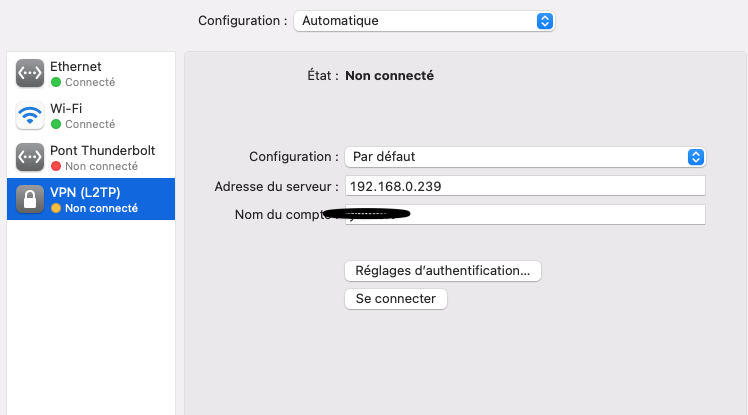
Task: Click the Pont Thunderbolt bridge icon
Action: pos(30,157)
